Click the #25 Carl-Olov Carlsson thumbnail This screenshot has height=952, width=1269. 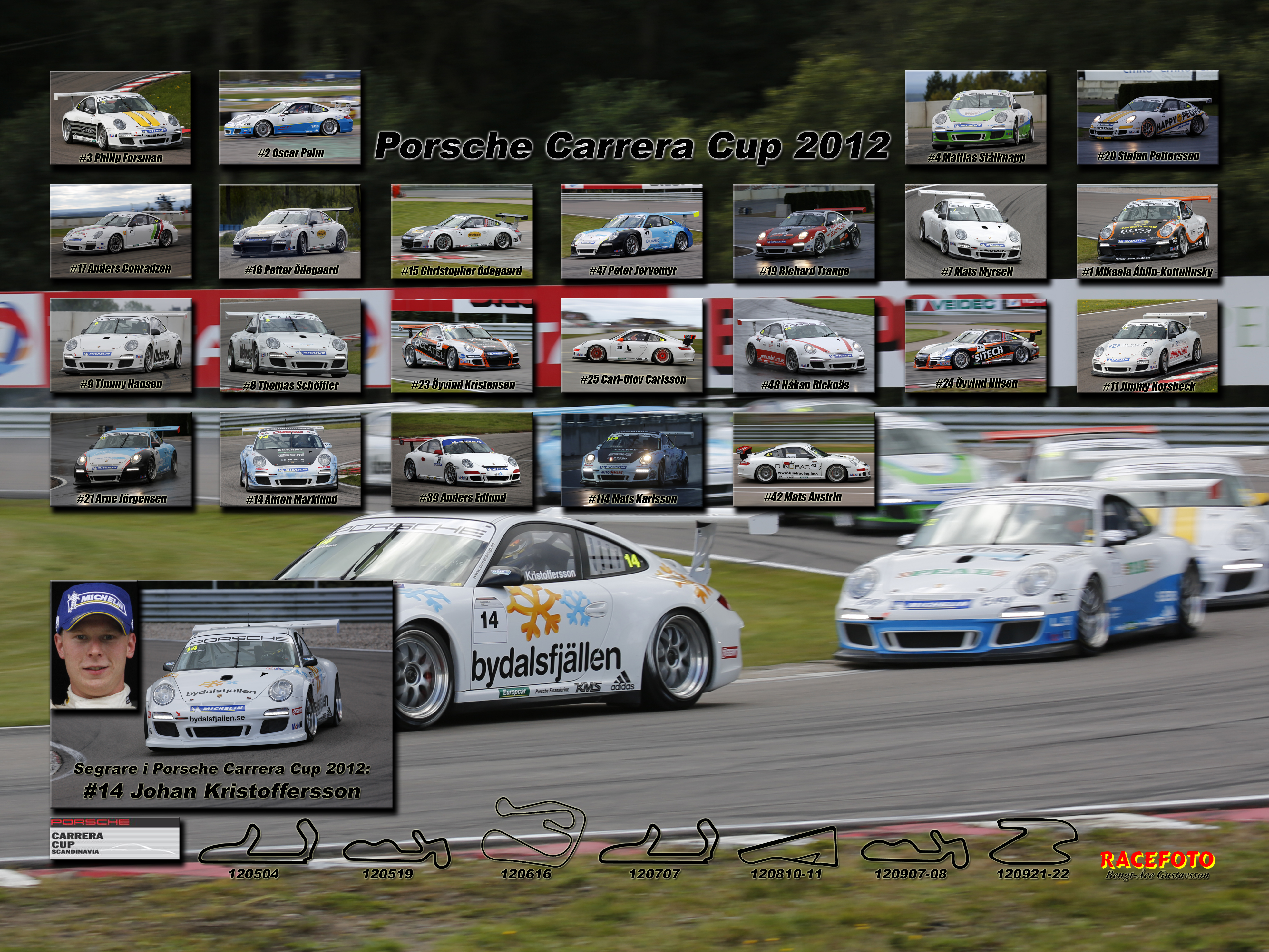point(632,346)
